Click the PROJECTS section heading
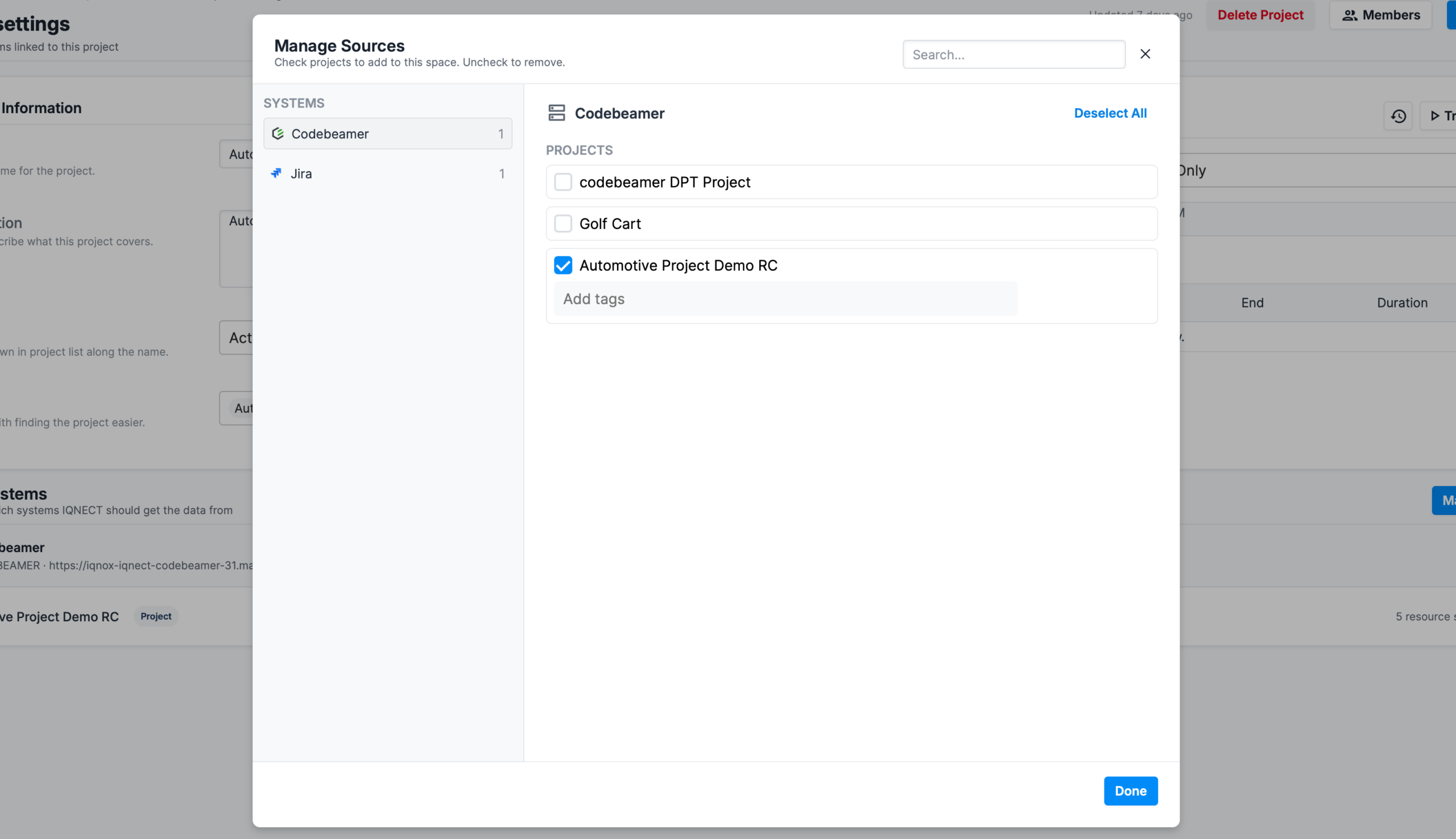Viewport: 1456px width, 839px height. (x=580, y=151)
